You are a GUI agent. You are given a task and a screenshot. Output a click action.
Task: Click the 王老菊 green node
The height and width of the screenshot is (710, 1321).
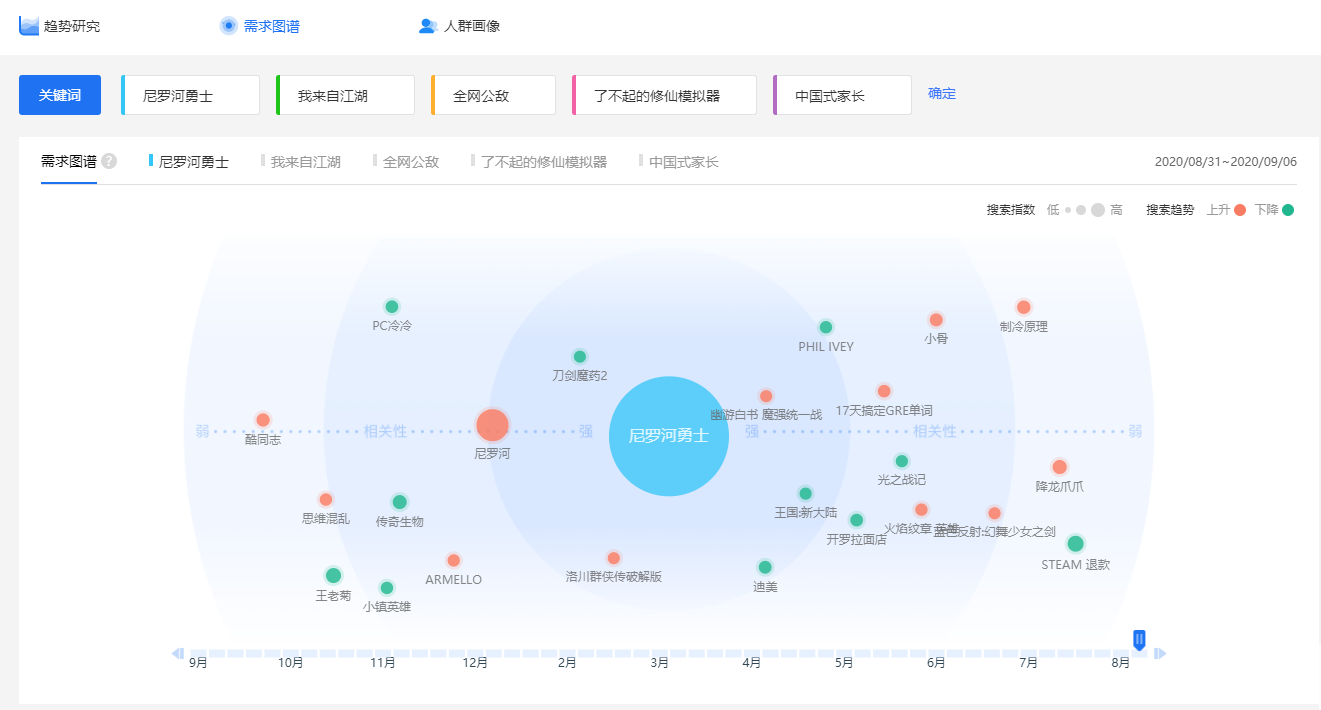[334, 575]
